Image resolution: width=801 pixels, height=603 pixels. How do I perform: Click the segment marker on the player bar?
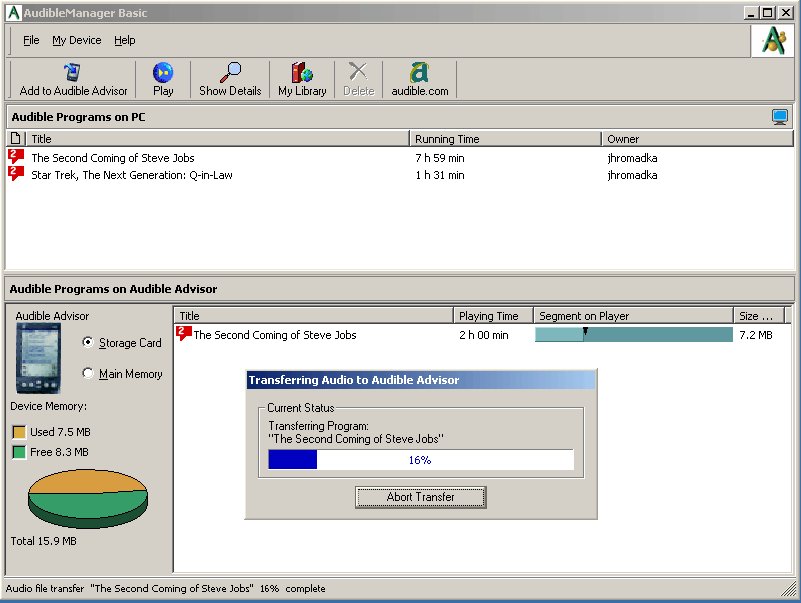coord(585,332)
